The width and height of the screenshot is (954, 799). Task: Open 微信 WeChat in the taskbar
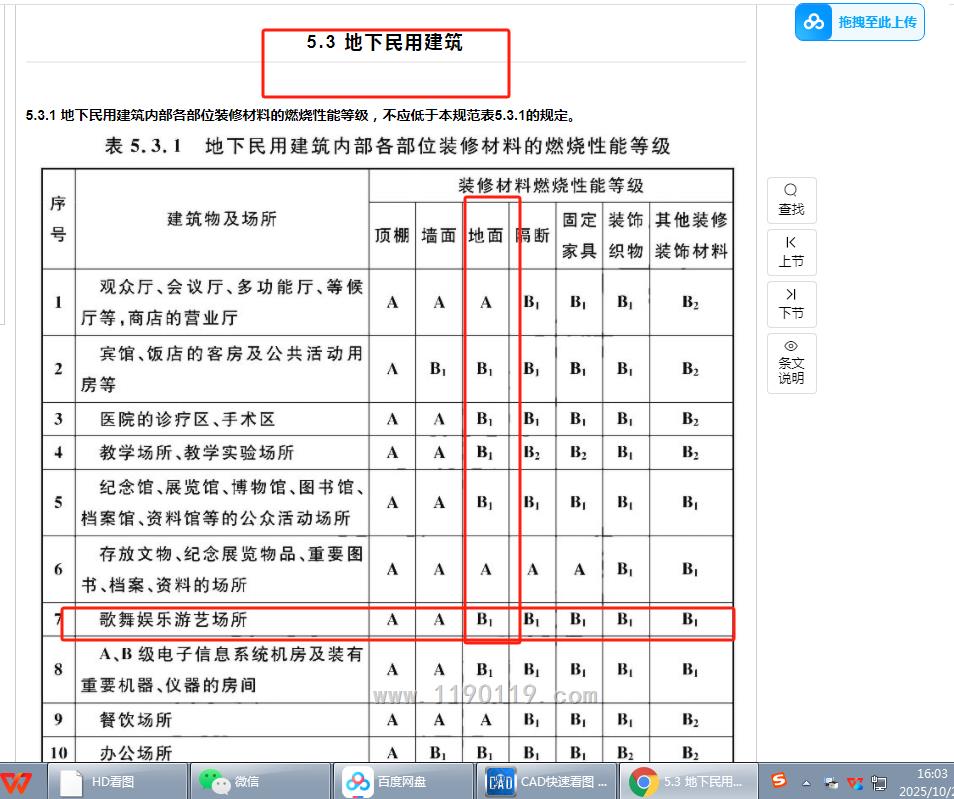click(262, 781)
